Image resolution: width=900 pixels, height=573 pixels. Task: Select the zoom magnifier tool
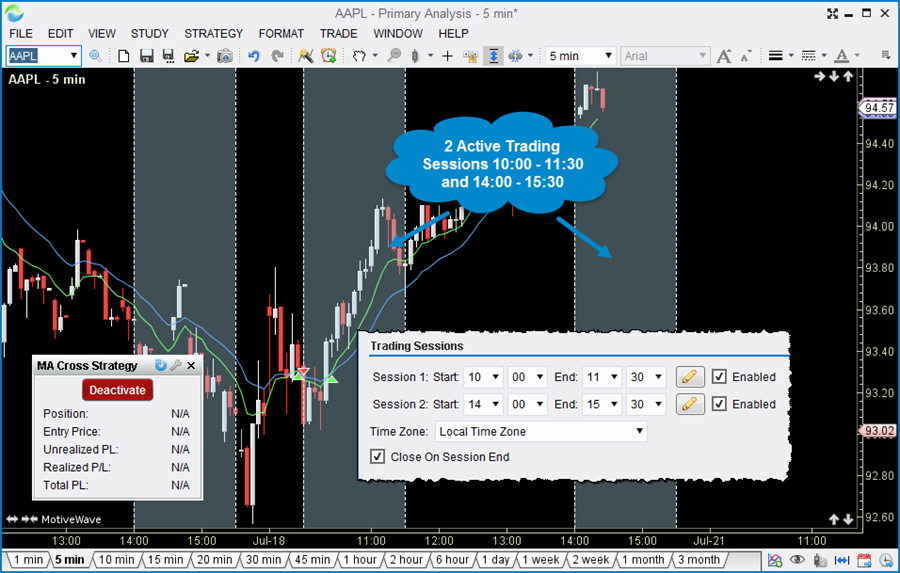pyautogui.click(x=394, y=56)
